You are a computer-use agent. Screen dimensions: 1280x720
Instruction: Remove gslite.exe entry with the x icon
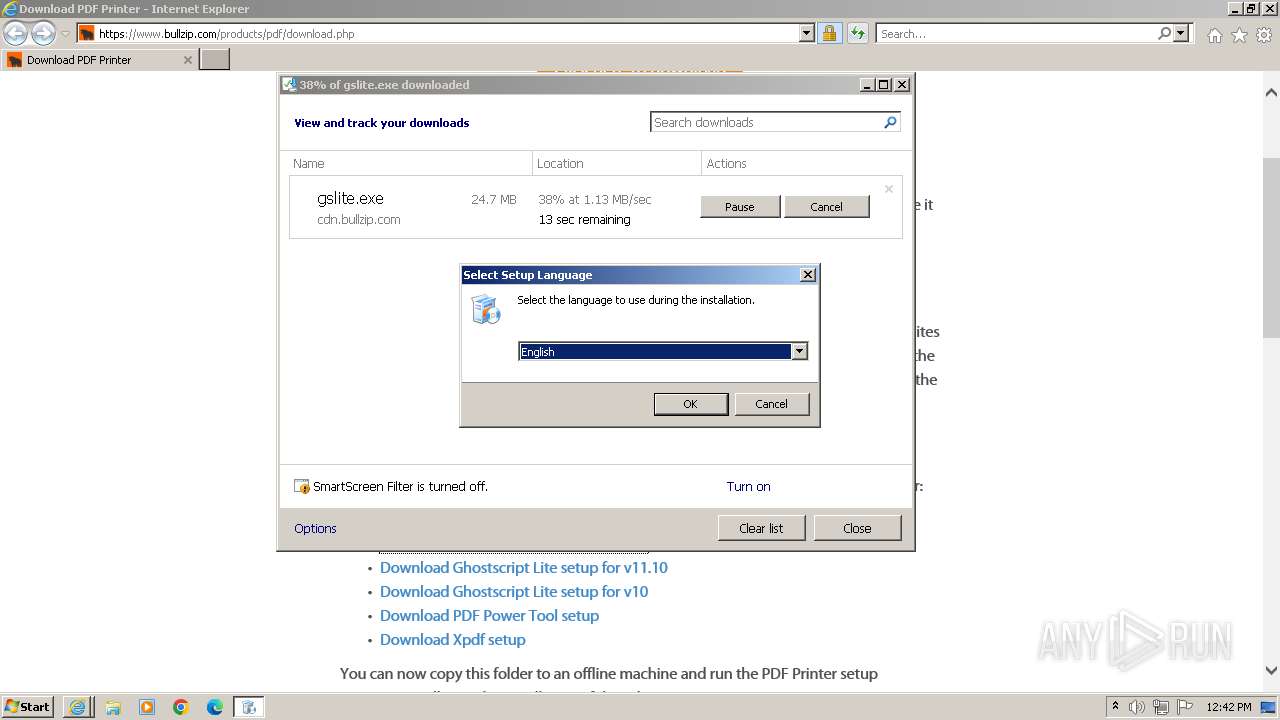(888, 188)
